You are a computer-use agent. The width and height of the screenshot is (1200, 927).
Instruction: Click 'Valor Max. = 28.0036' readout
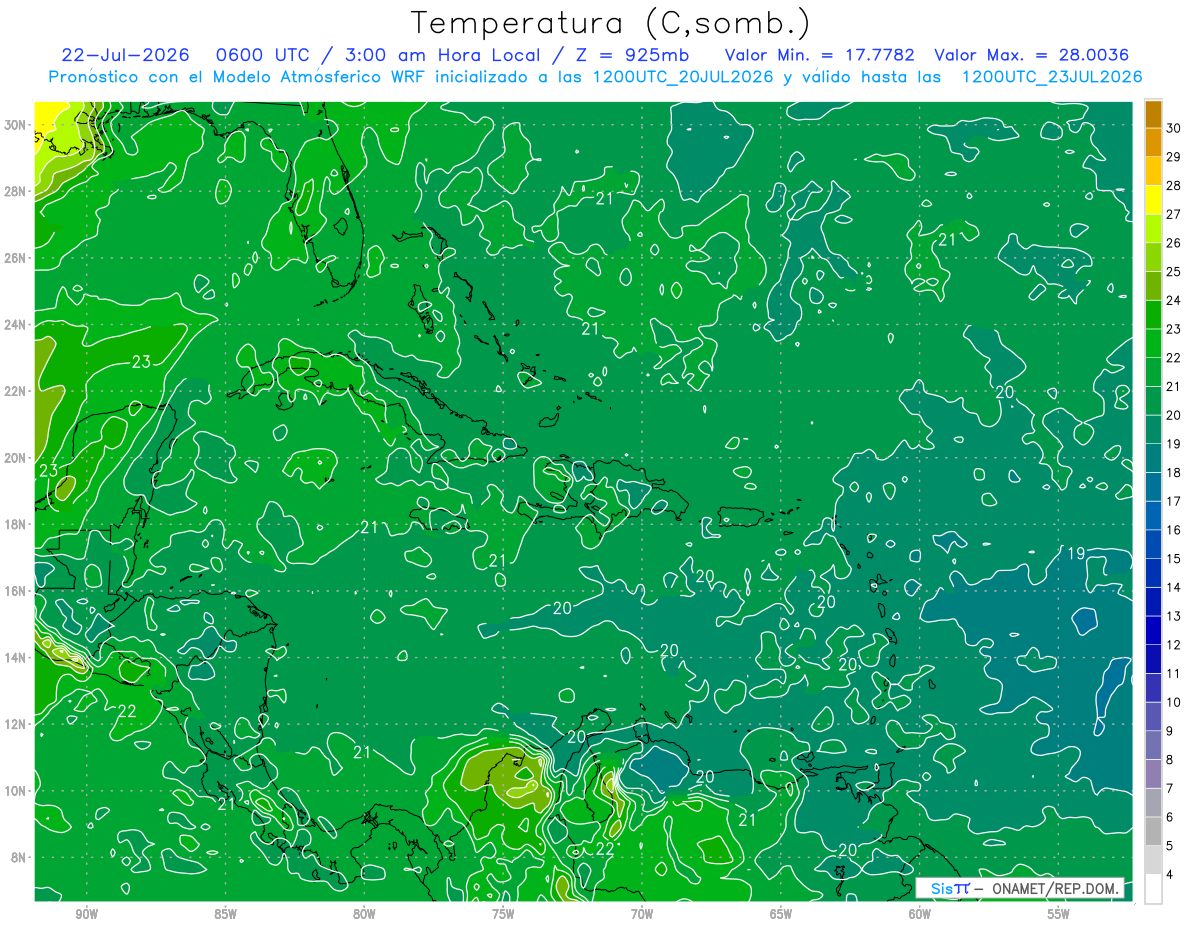click(x=1033, y=55)
